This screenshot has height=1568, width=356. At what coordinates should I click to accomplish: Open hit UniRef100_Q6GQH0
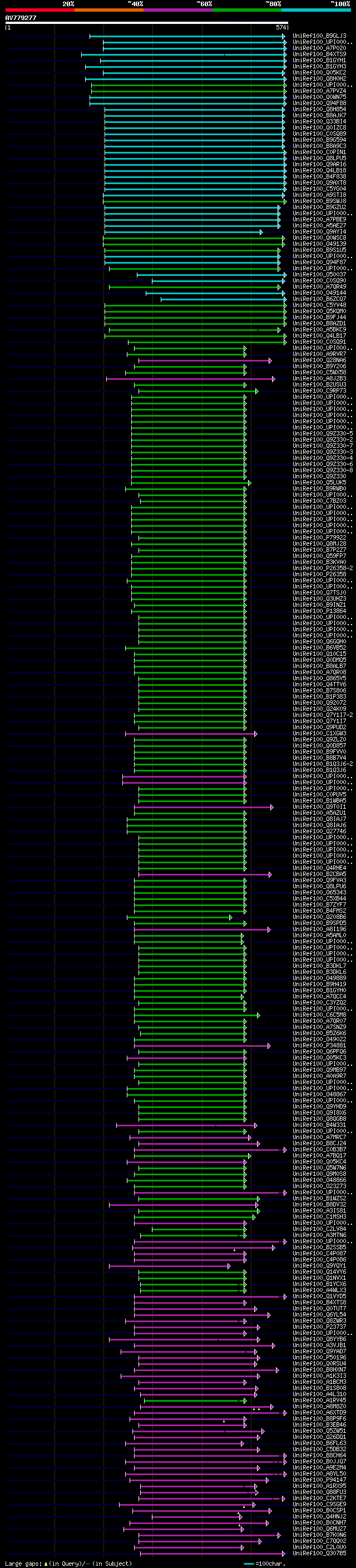[x=319, y=641]
